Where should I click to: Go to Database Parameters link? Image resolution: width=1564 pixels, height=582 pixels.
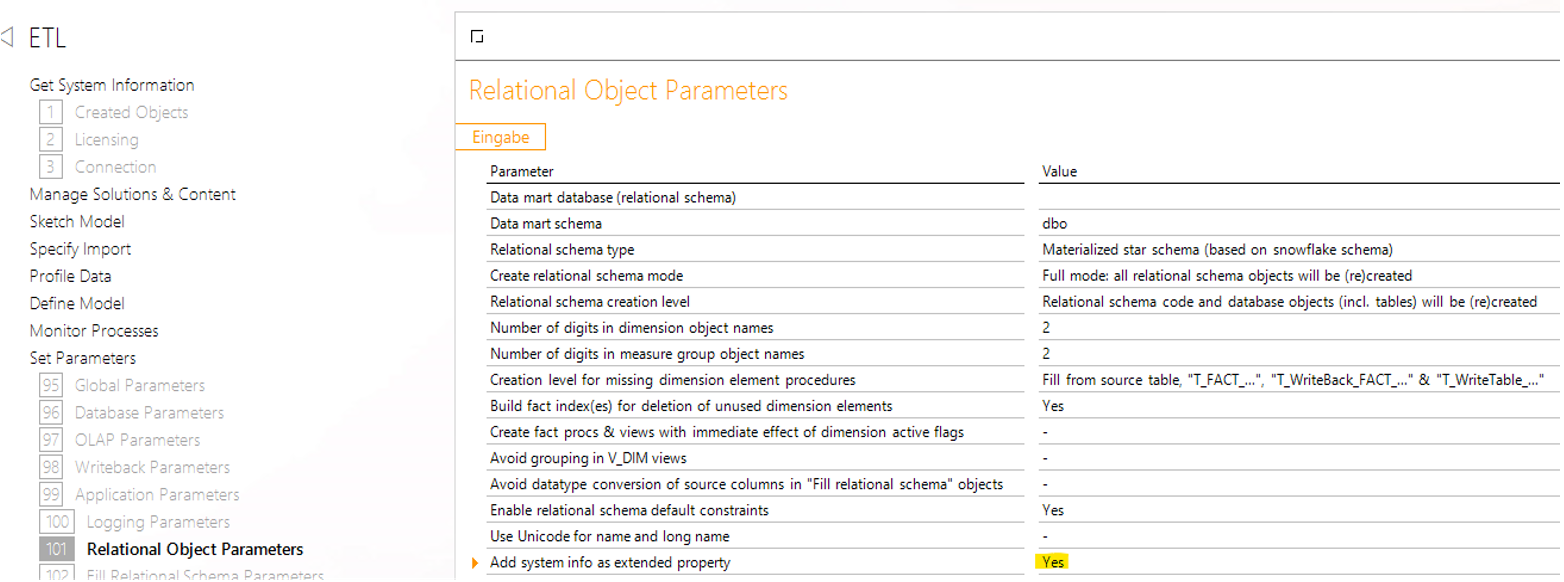coord(149,412)
